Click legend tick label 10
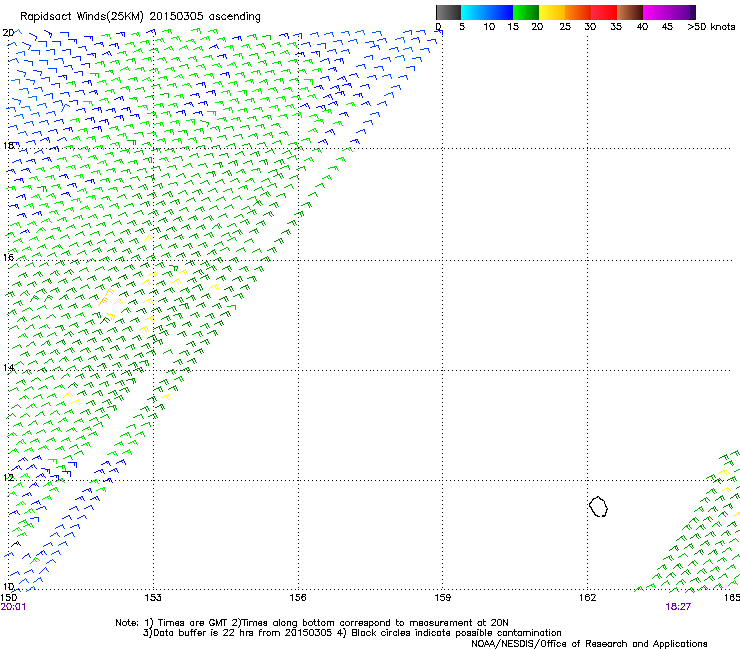Screen dimensions: 740x650 (489, 27)
